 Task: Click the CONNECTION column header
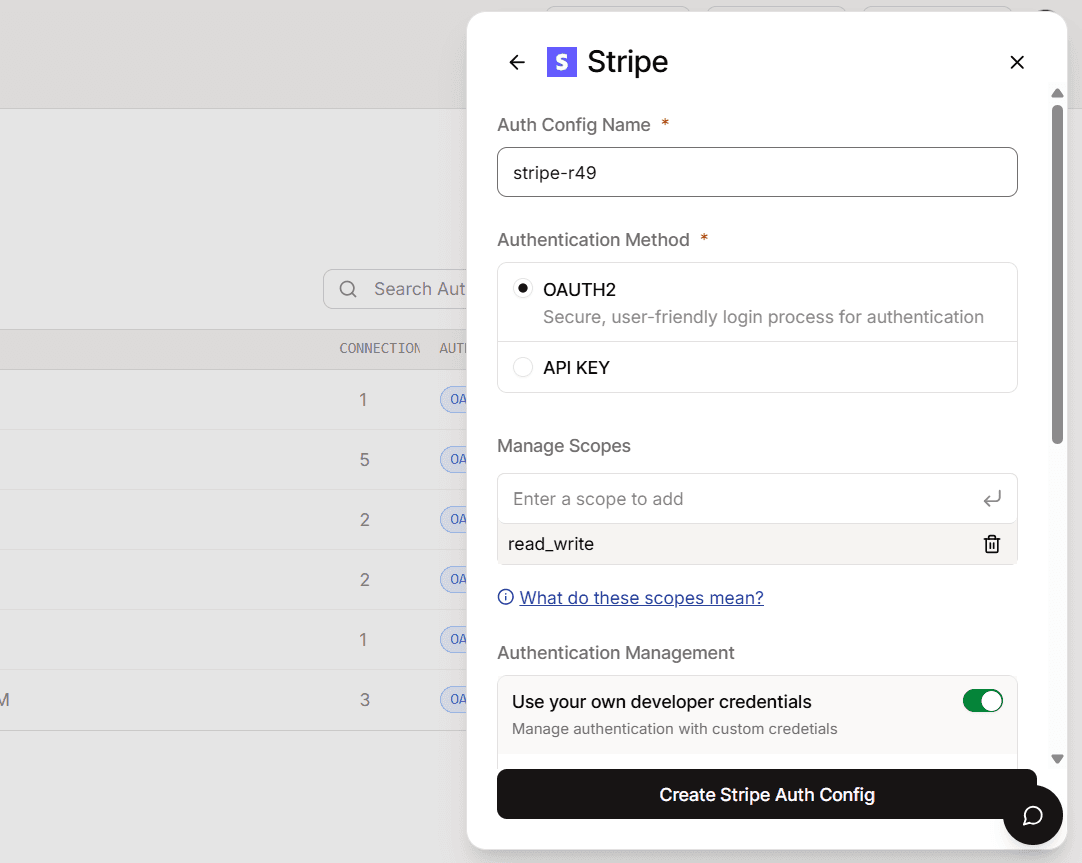(379, 348)
